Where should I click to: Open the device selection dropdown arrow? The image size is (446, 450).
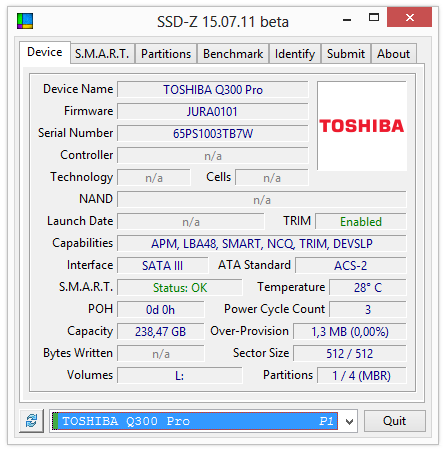point(349,421)
